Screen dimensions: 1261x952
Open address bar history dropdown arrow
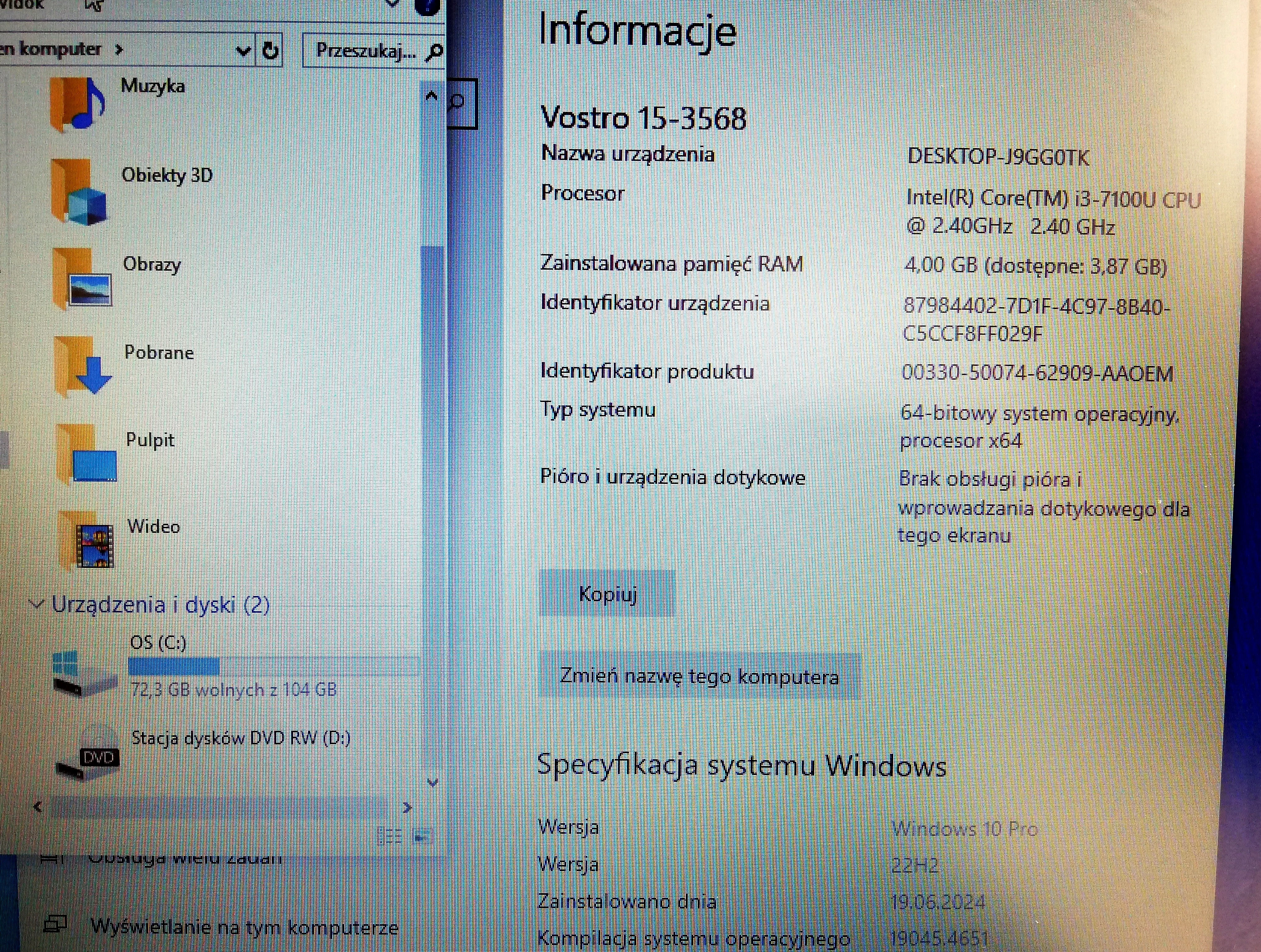click(x=243, y=51)
